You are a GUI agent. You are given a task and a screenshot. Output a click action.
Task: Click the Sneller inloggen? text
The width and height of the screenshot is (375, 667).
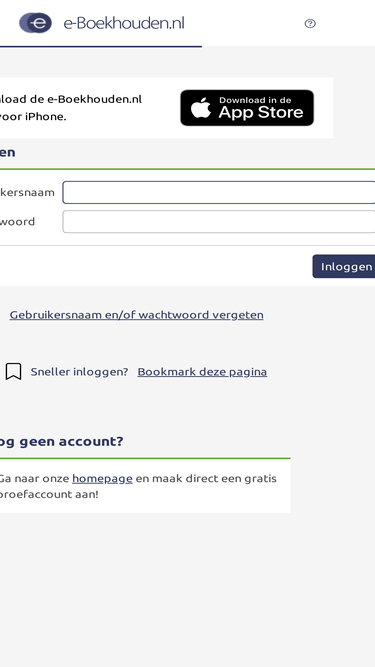pyautogui.click(x=80, y=372)
